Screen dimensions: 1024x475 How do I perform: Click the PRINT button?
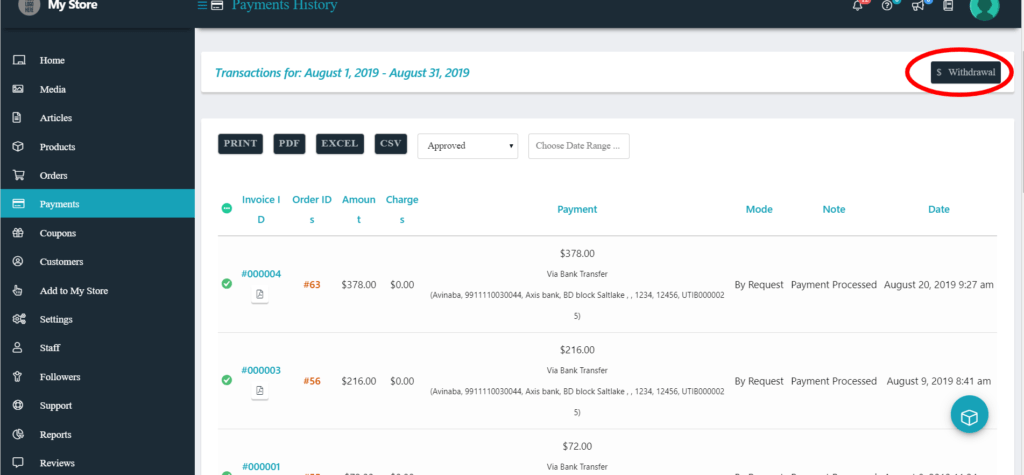[240, 144]
